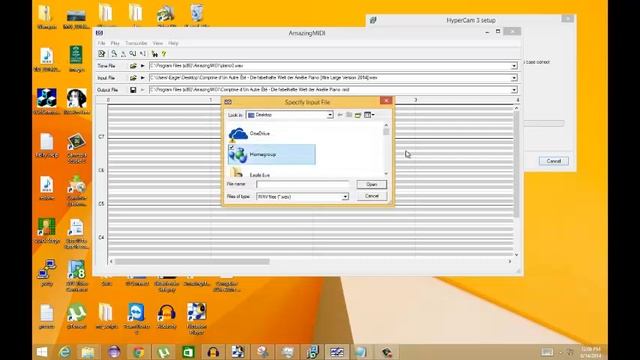The width and height of the screenshot is (640, 360).
Task: Expand the Output File path dropdown
Action: coord(514,90)
